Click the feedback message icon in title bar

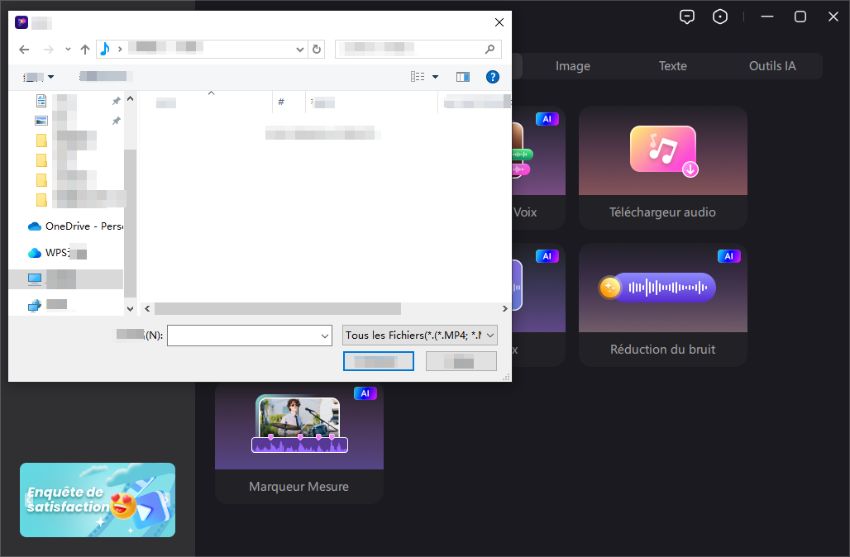tap(687, 17)
